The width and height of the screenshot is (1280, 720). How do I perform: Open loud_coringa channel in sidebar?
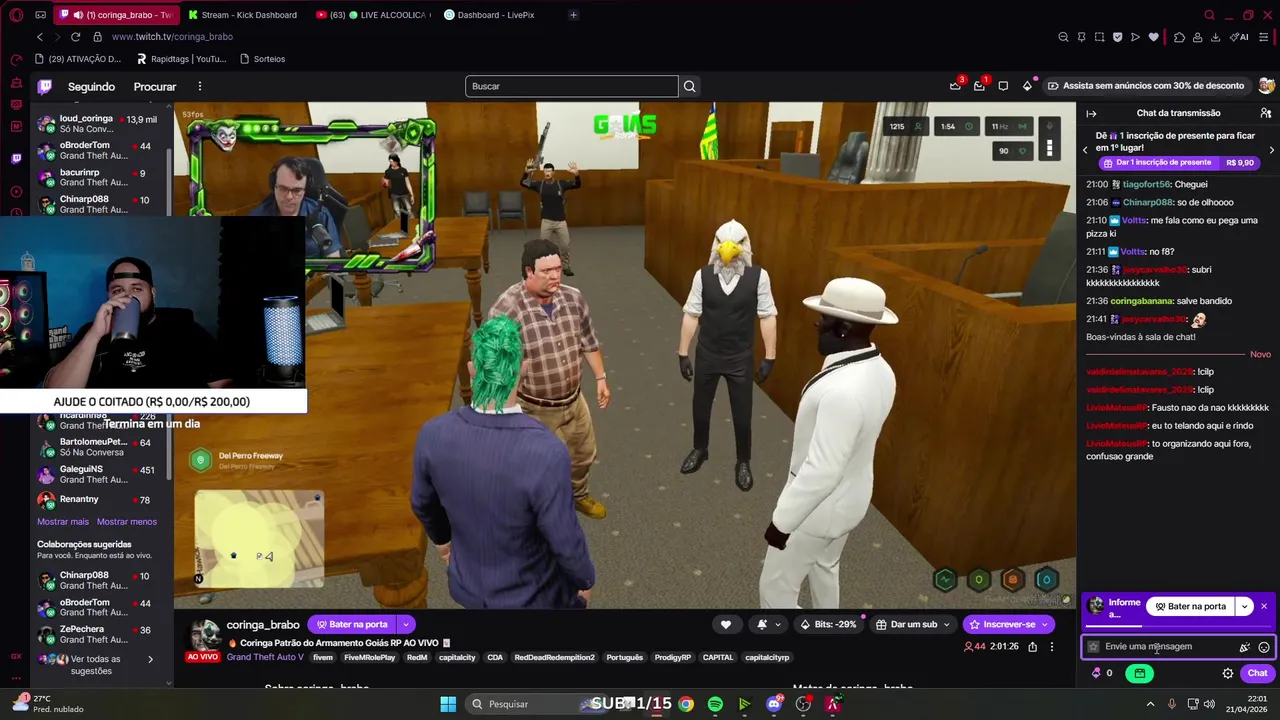pos(98,124)
